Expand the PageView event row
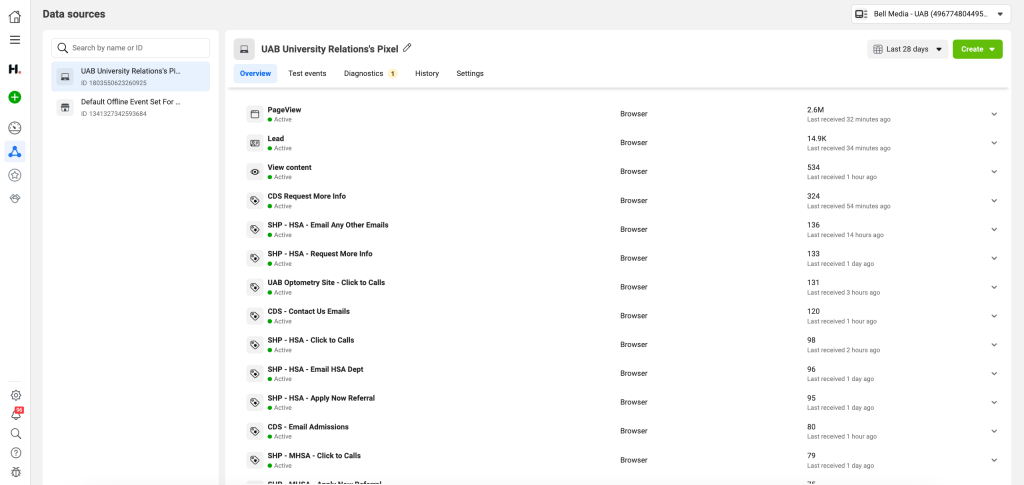Screen dimensions: 1024x485 [993, 114]
